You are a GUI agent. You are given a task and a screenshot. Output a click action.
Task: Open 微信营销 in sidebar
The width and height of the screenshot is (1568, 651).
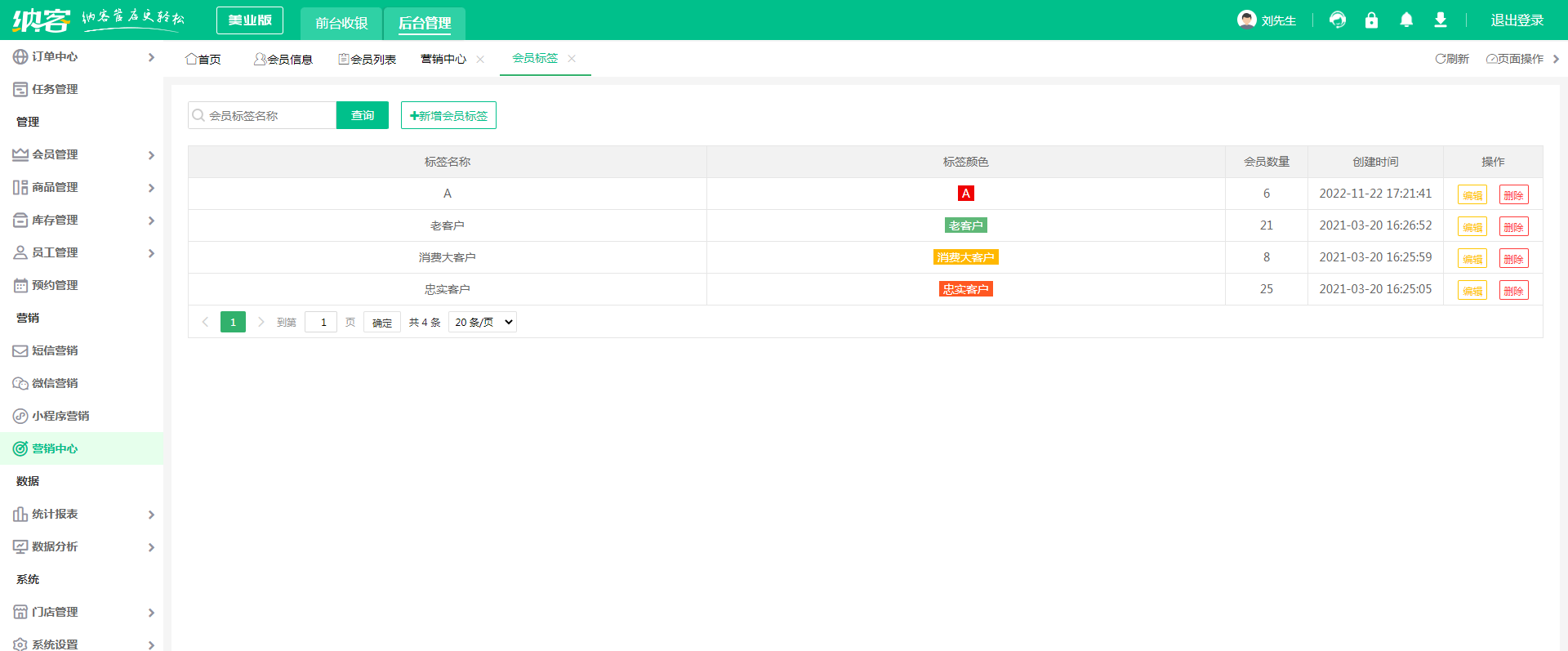pos(55,383)
